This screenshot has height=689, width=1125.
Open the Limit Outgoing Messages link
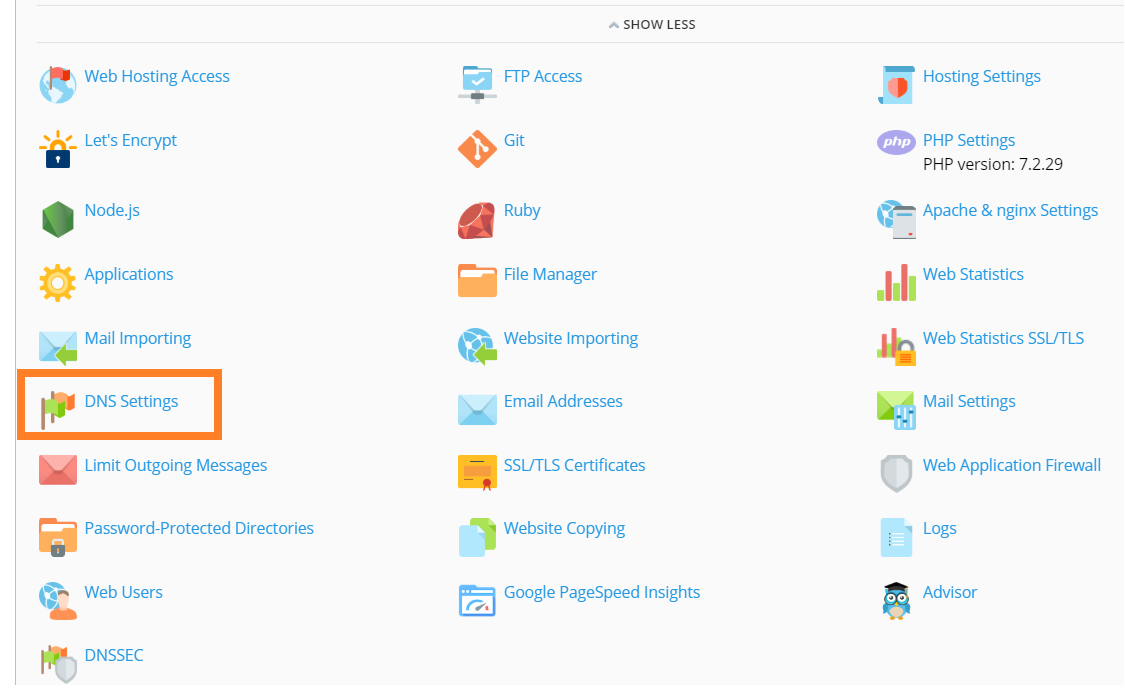click(176, 465)
